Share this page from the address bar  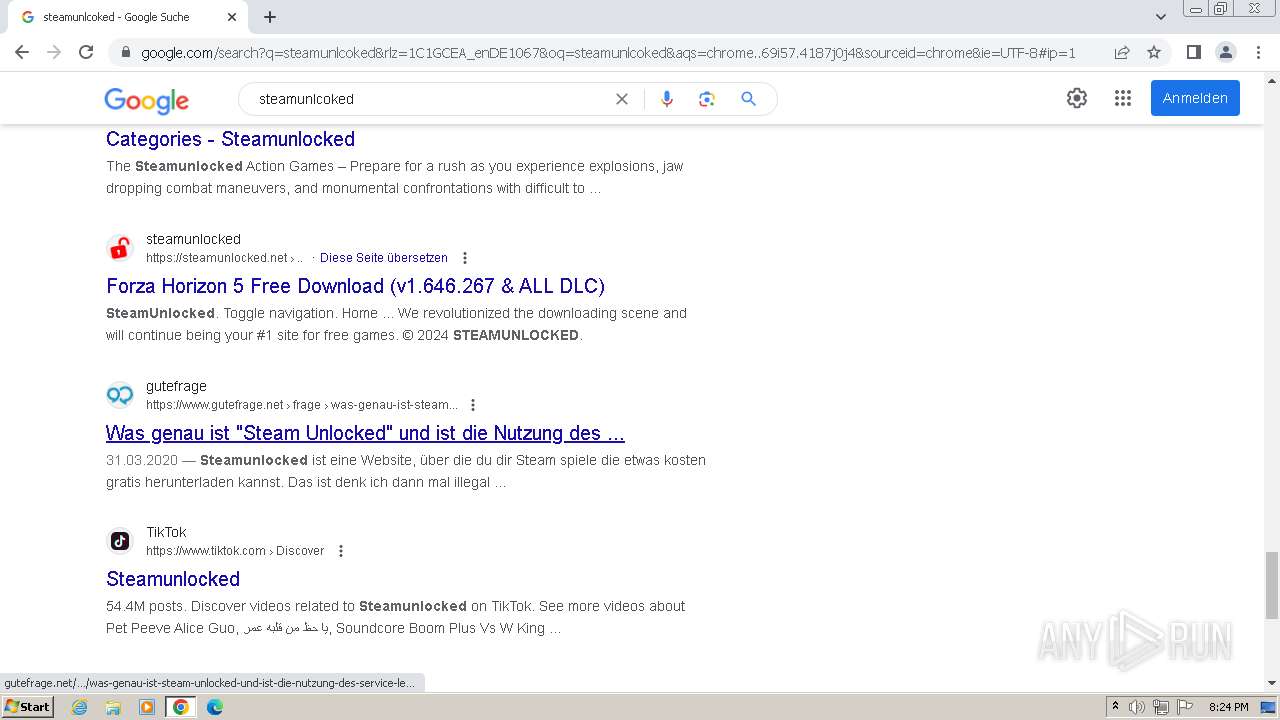coord(1122,52)
